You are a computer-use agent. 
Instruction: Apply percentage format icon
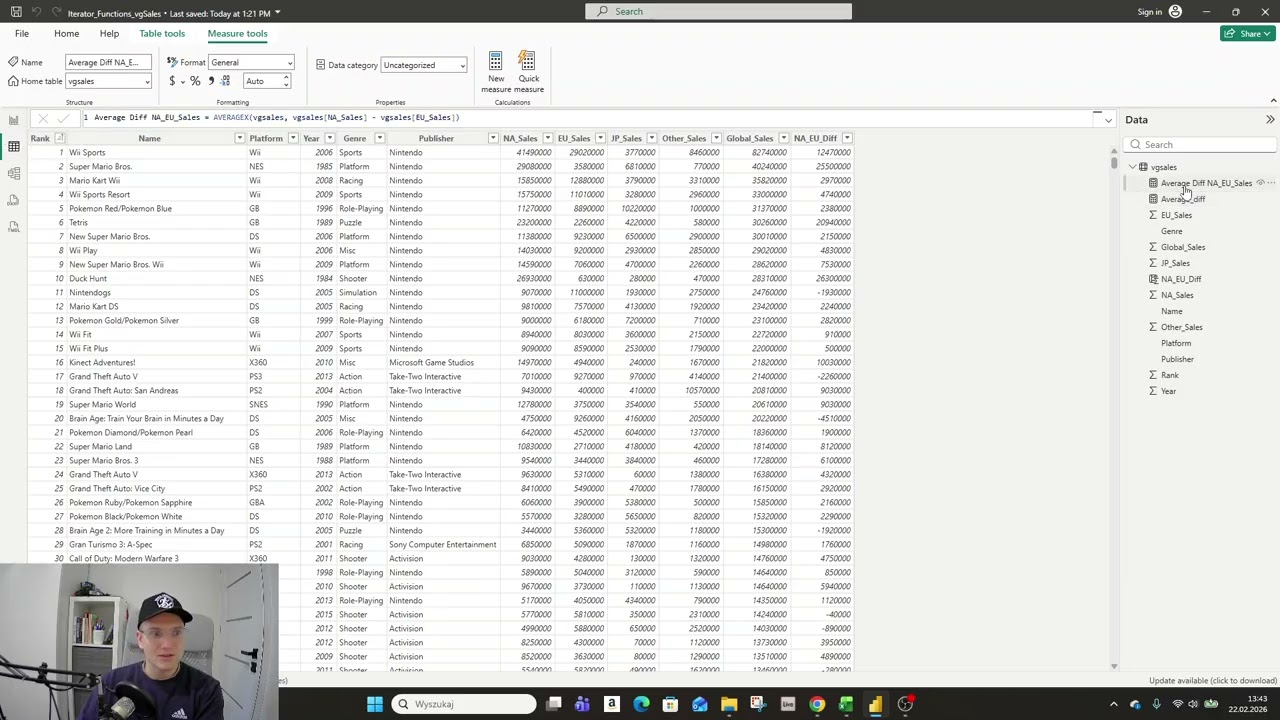coord(195,81)
